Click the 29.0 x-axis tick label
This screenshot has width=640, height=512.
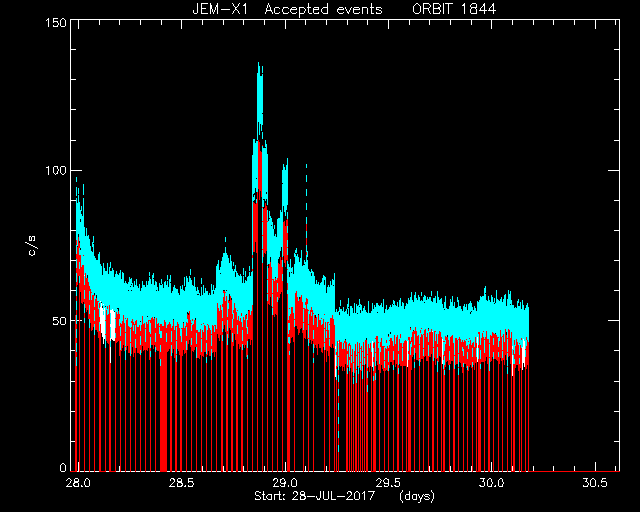point(284,483)
